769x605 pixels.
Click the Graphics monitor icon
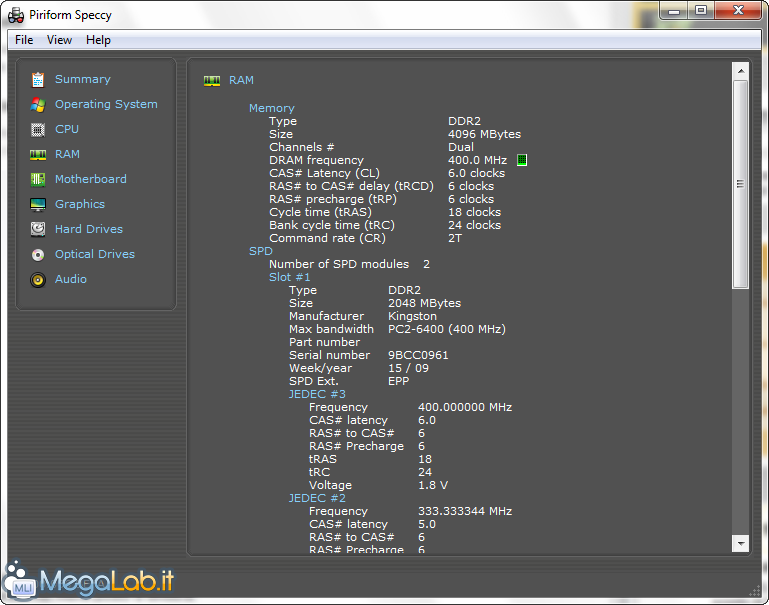(x=38, y=204)
